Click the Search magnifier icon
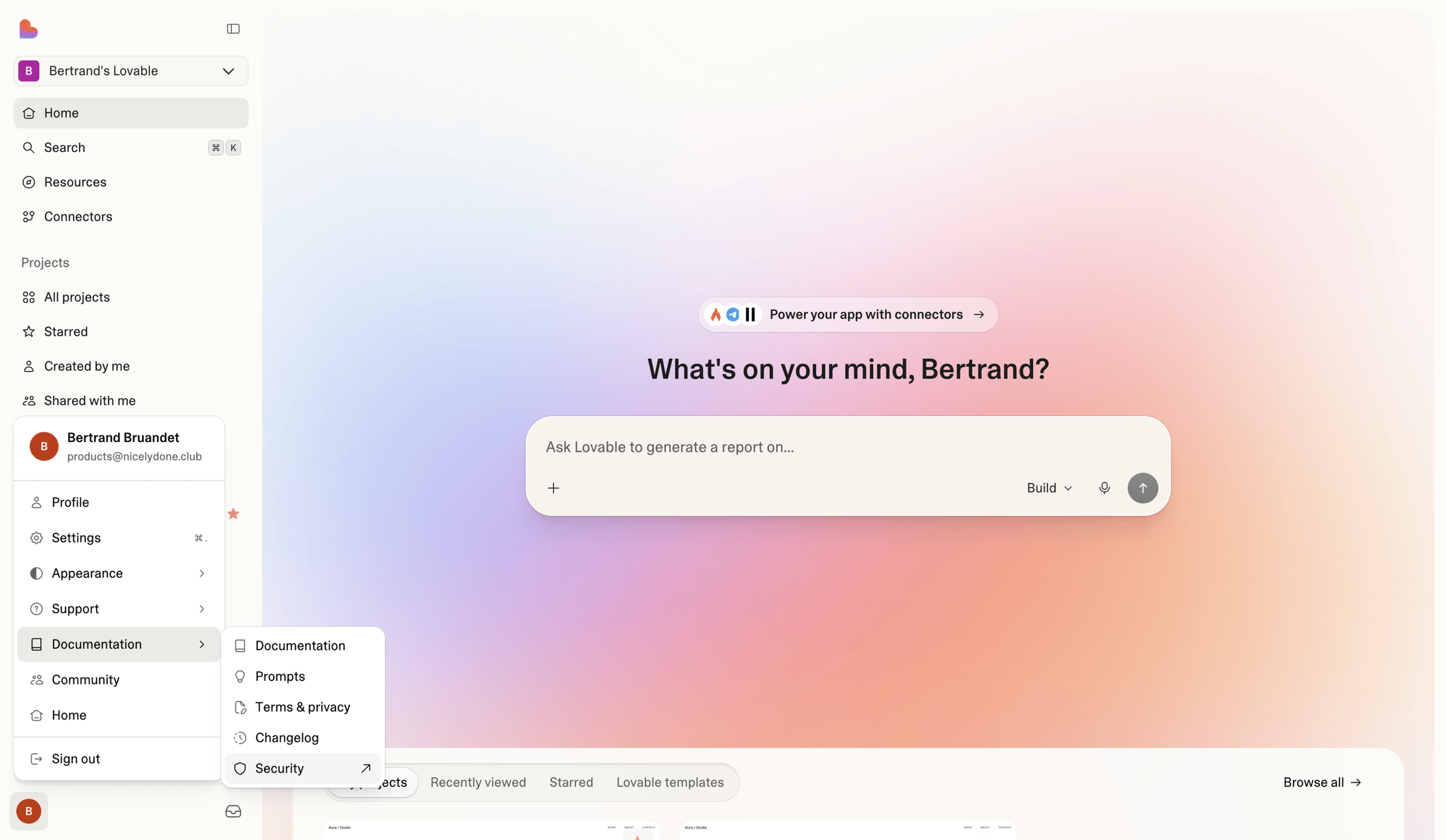The image size is (1446, 840). pos(28,148)
